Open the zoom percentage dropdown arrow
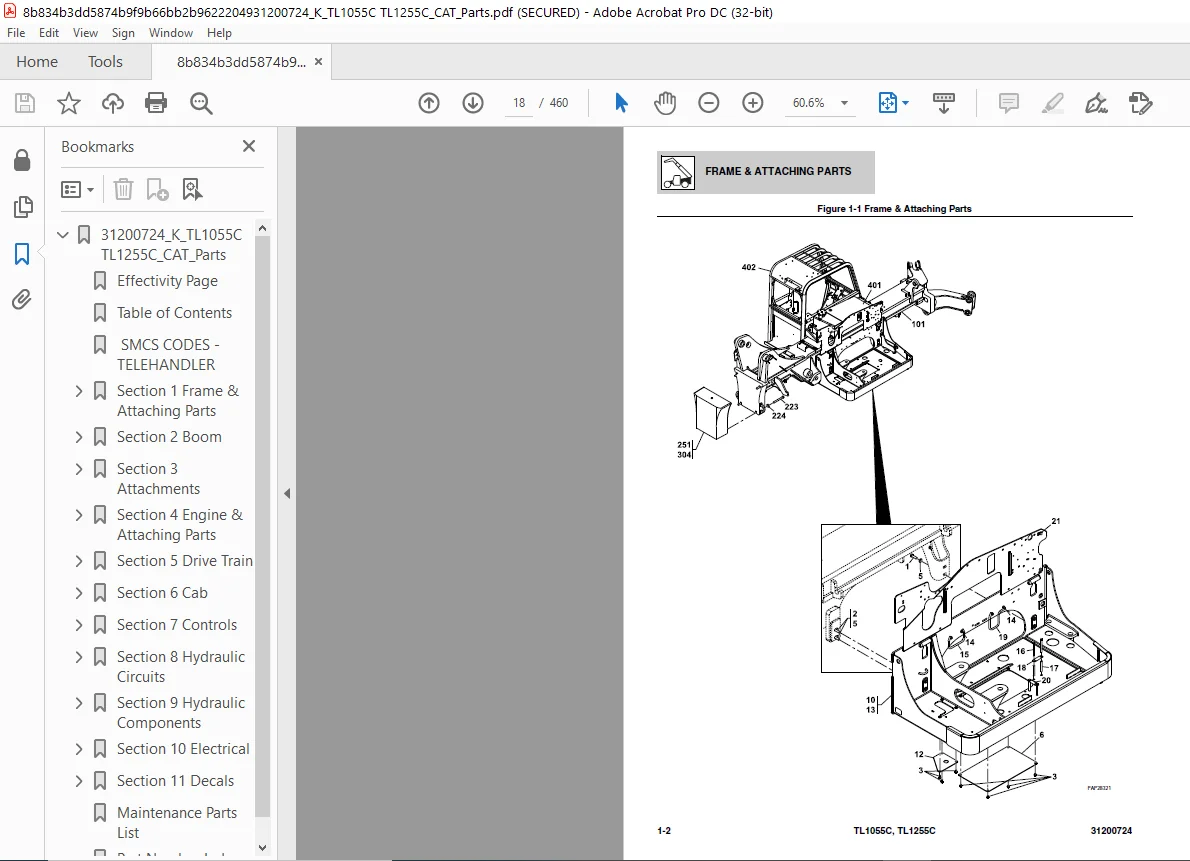1190x861 pixels. pos(844,102)
